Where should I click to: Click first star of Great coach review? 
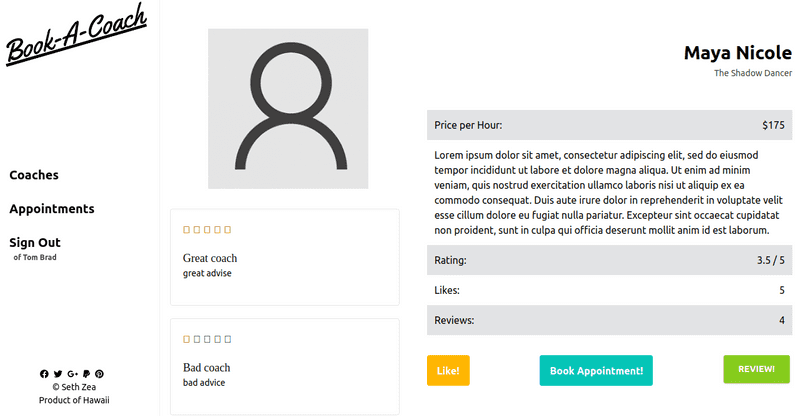(186, 230)
